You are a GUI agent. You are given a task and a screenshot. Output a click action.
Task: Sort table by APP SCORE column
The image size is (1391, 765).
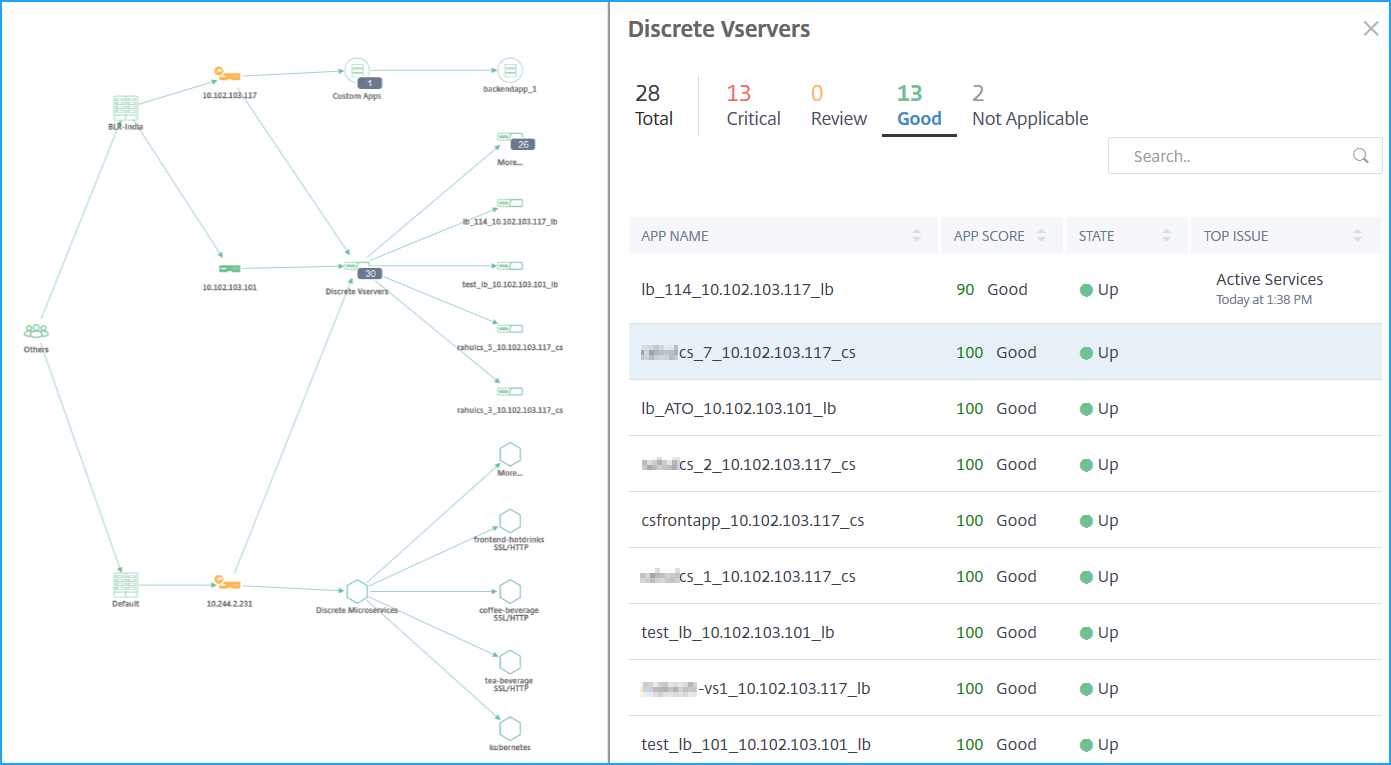pyautogui.click(x=1042, y=236)
